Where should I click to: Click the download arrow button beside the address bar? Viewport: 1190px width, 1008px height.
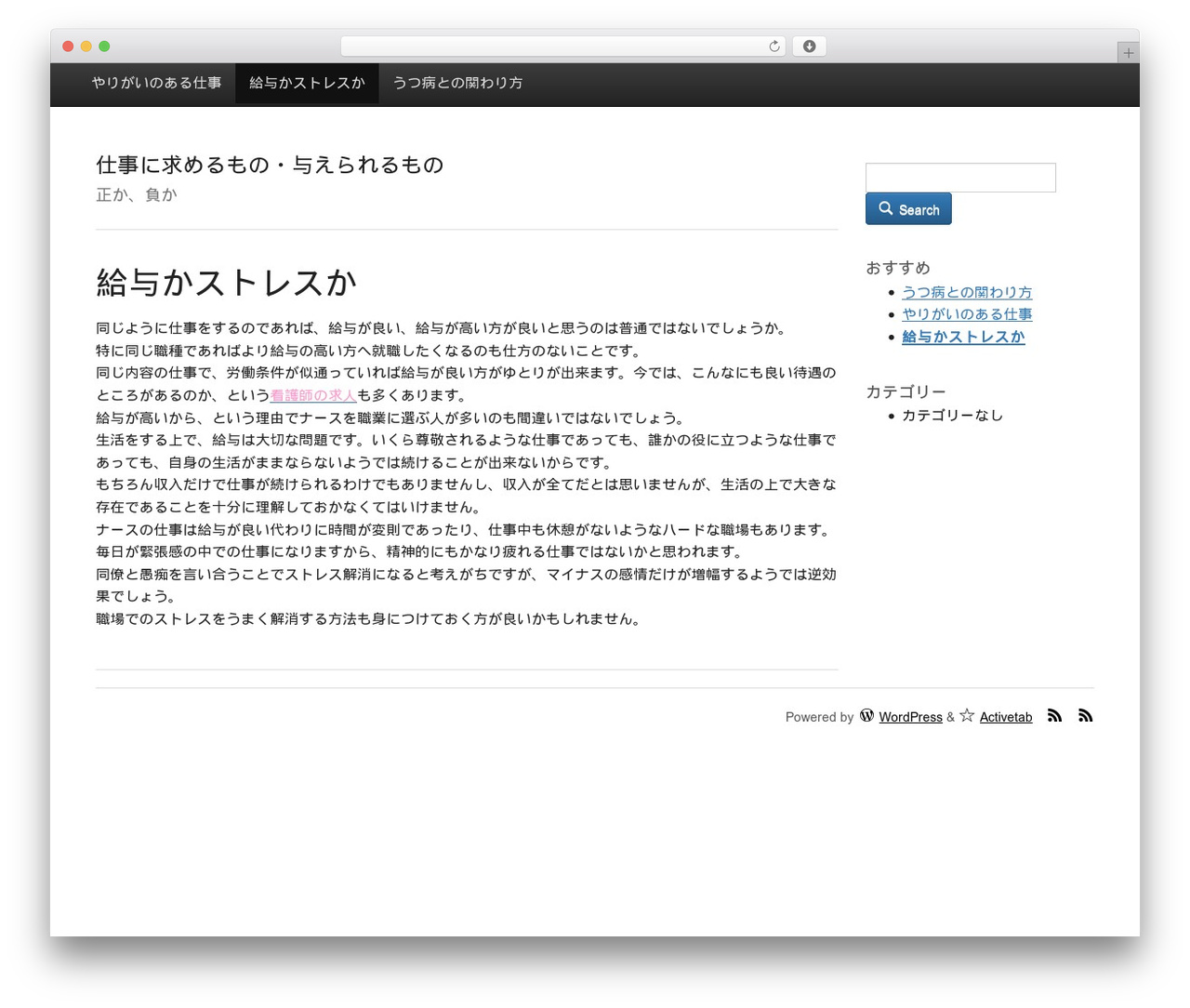(x=809, y=46)
